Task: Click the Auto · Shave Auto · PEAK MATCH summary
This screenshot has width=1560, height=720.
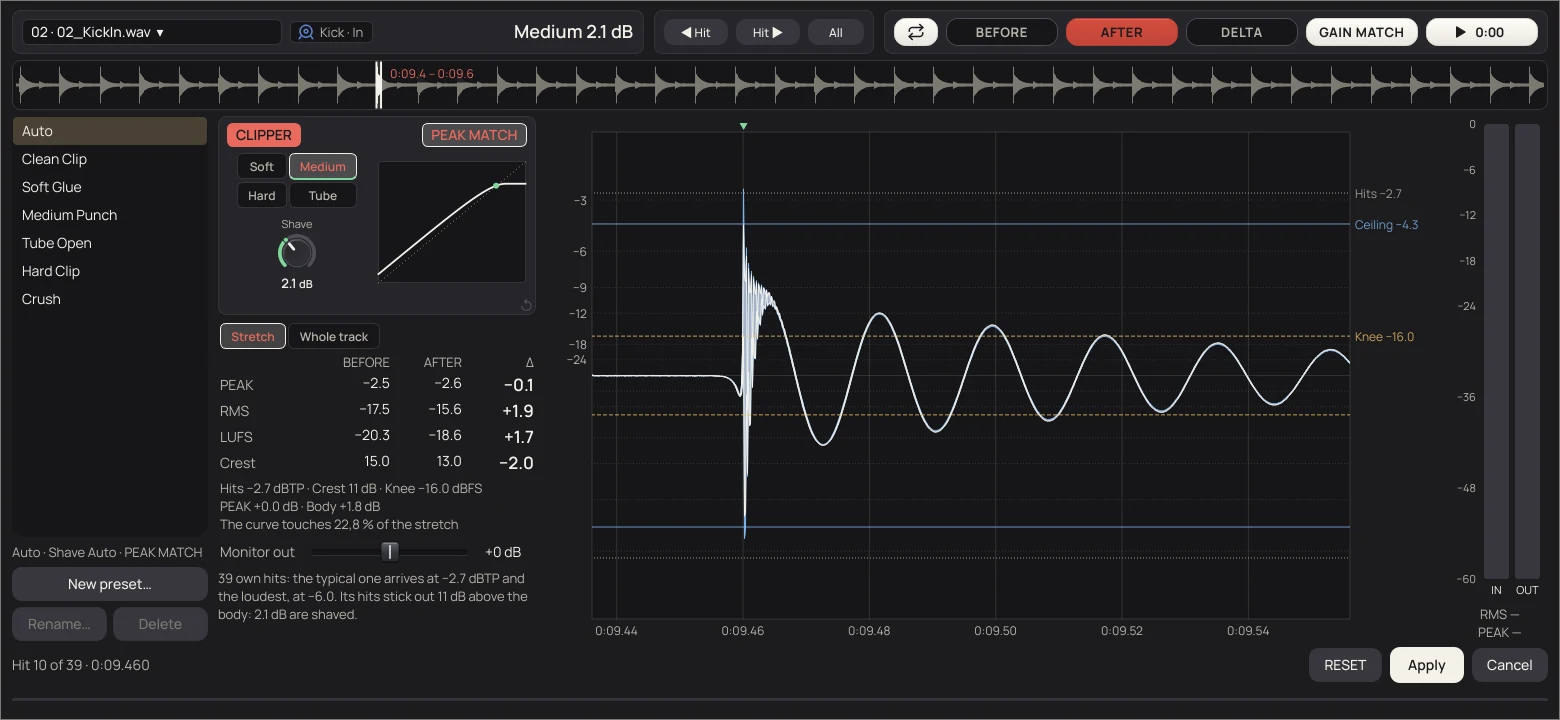Action: pos(107,552)
